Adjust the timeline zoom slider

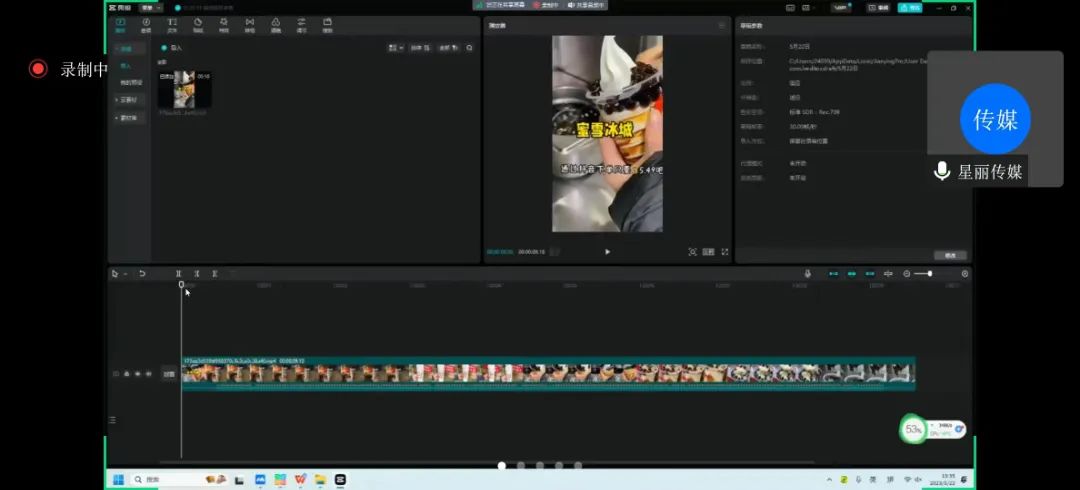[x=930, y=273]
